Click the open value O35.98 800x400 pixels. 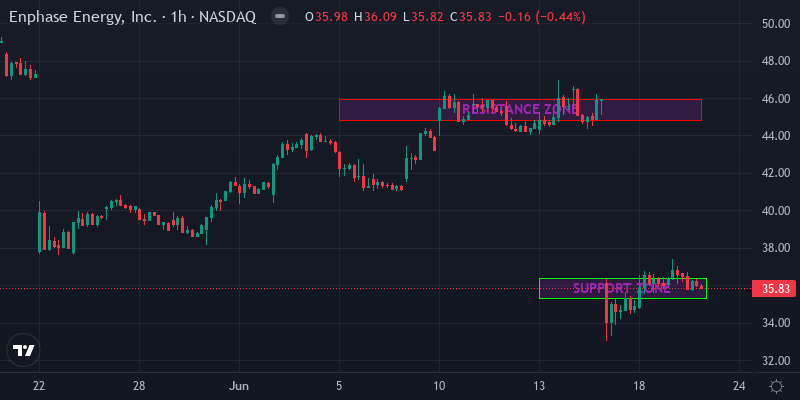pos(327,17)
